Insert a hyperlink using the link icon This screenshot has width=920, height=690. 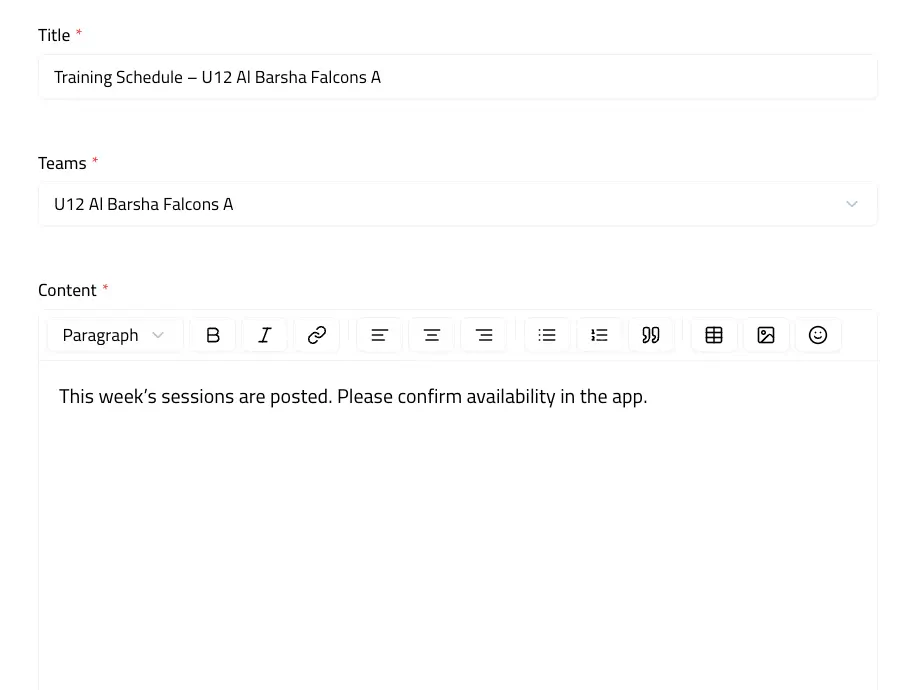[x=317, y=335]
